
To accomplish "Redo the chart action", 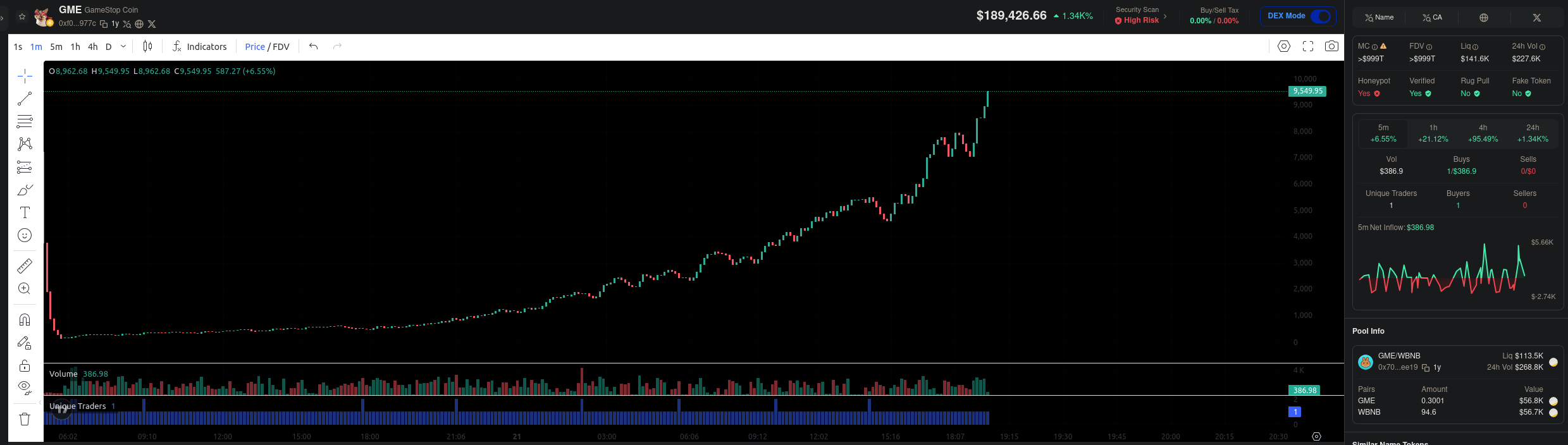I will pyautogui.click(x=338, y=46).
